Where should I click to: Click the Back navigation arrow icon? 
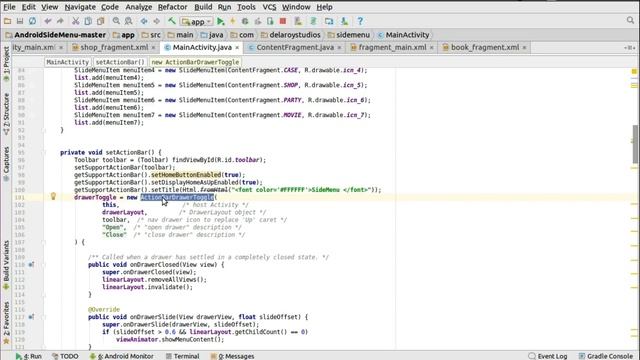coord(144,21)
